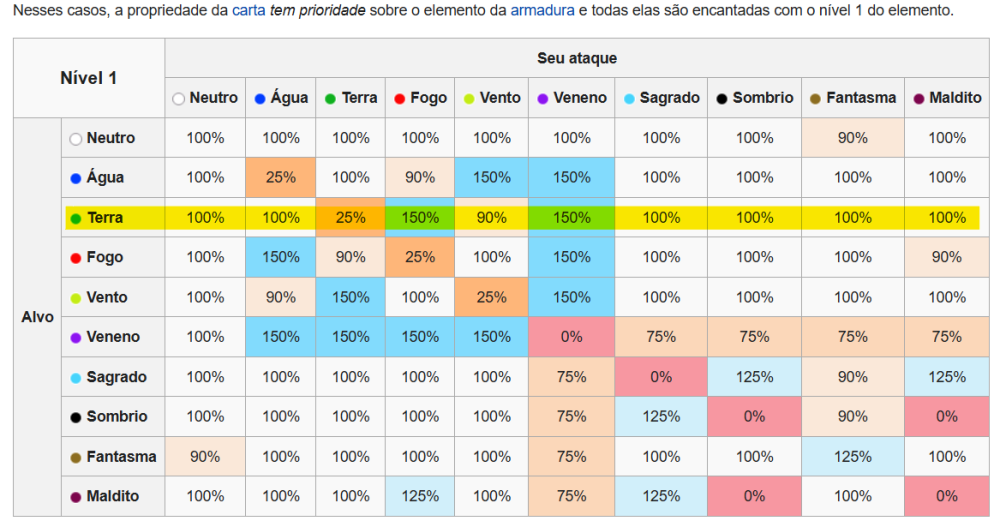This screenshot has width=1000, height=521.
Task: Click the yellow-green Vento dot in row header
Action: coord(76,298)
